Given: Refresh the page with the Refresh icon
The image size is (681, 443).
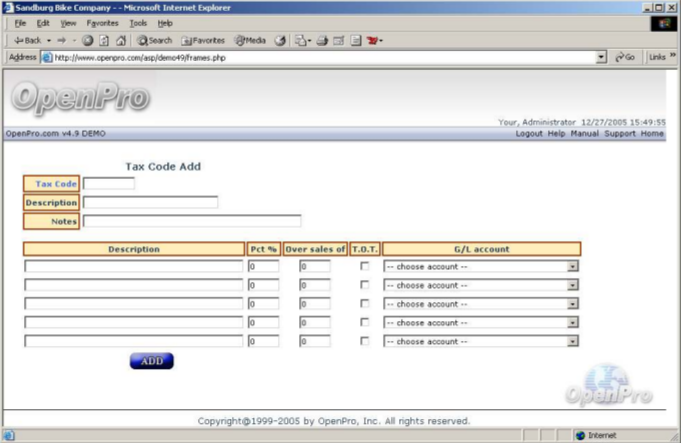Looking at the screenshot, I should 104,41.
